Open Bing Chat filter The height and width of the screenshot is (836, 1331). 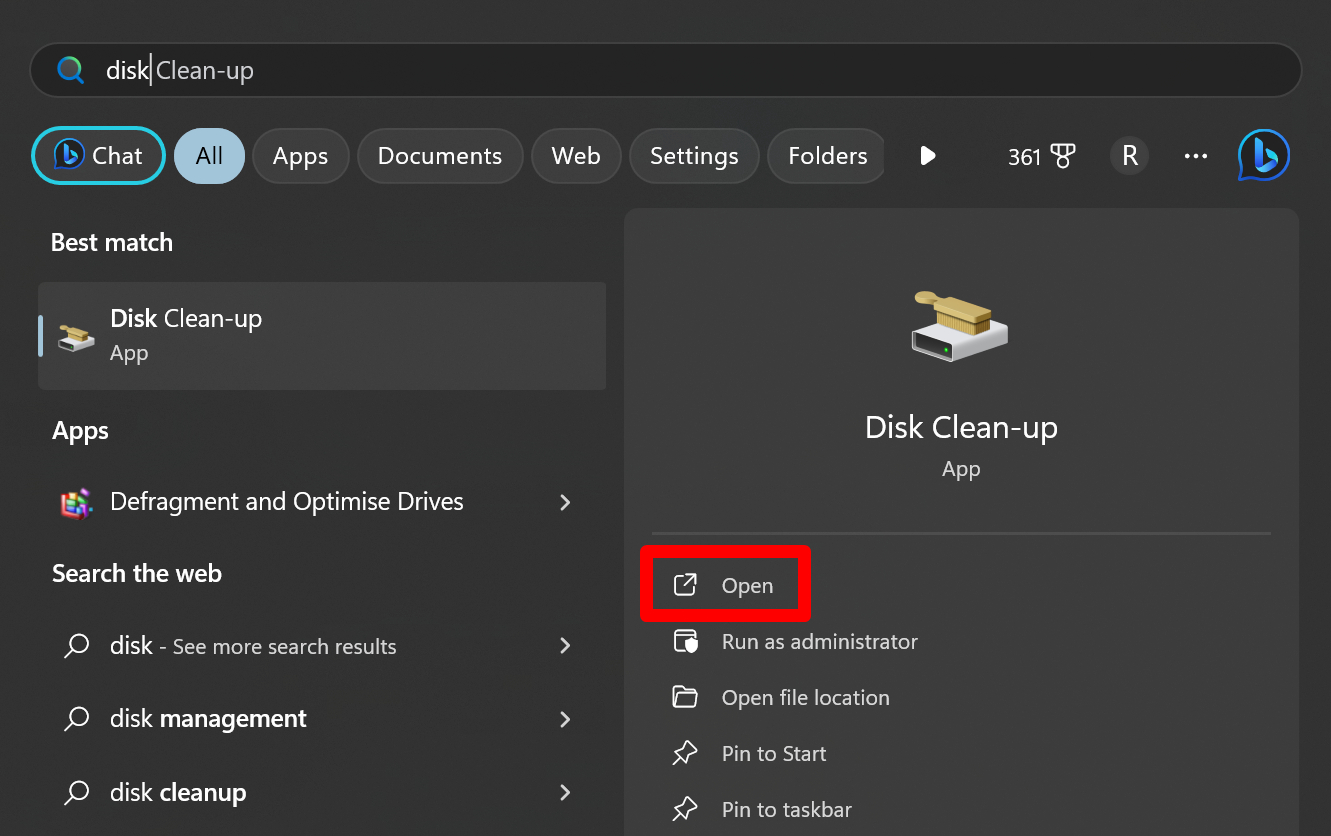[x=98, y=156]
